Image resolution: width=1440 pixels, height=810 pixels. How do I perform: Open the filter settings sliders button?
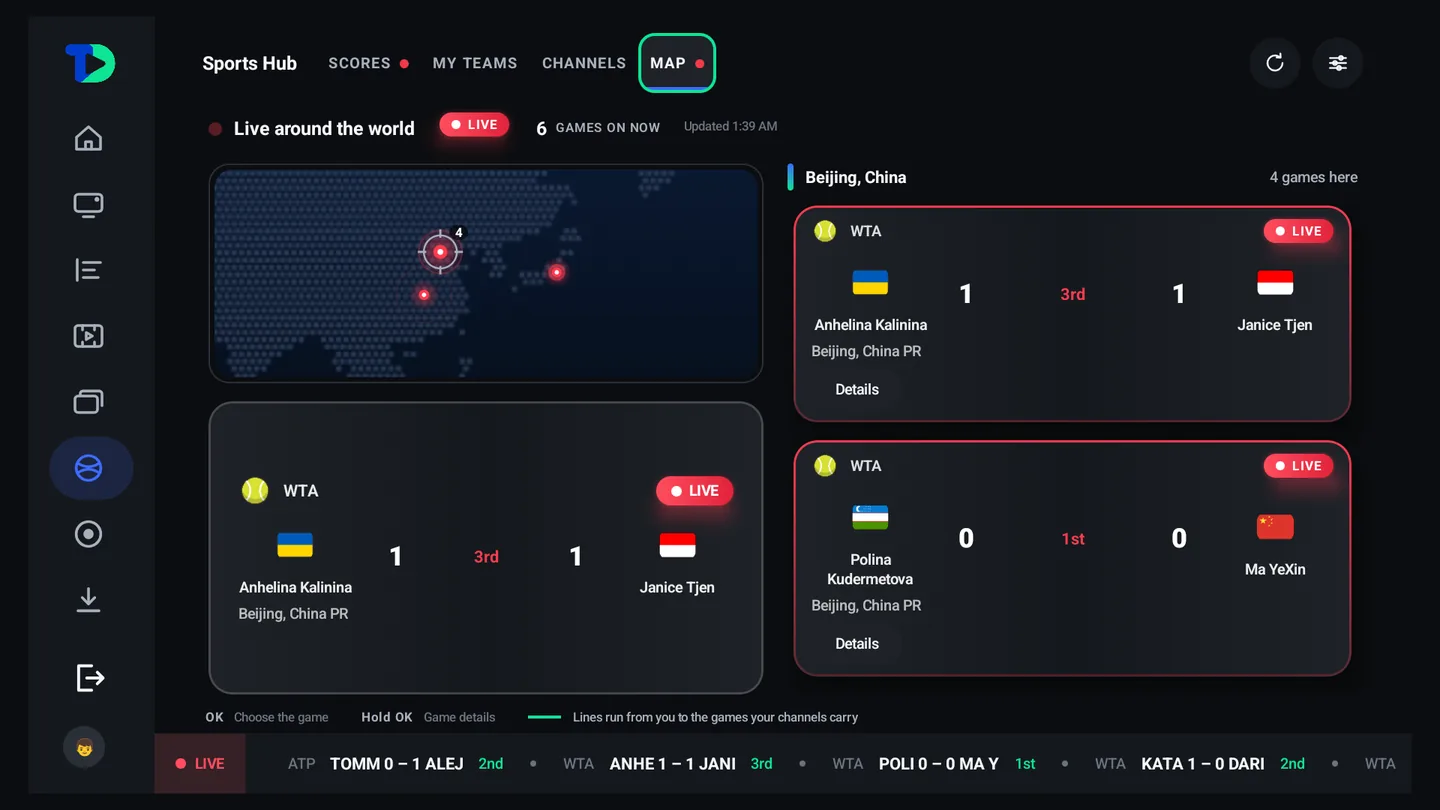[1338, 63]
